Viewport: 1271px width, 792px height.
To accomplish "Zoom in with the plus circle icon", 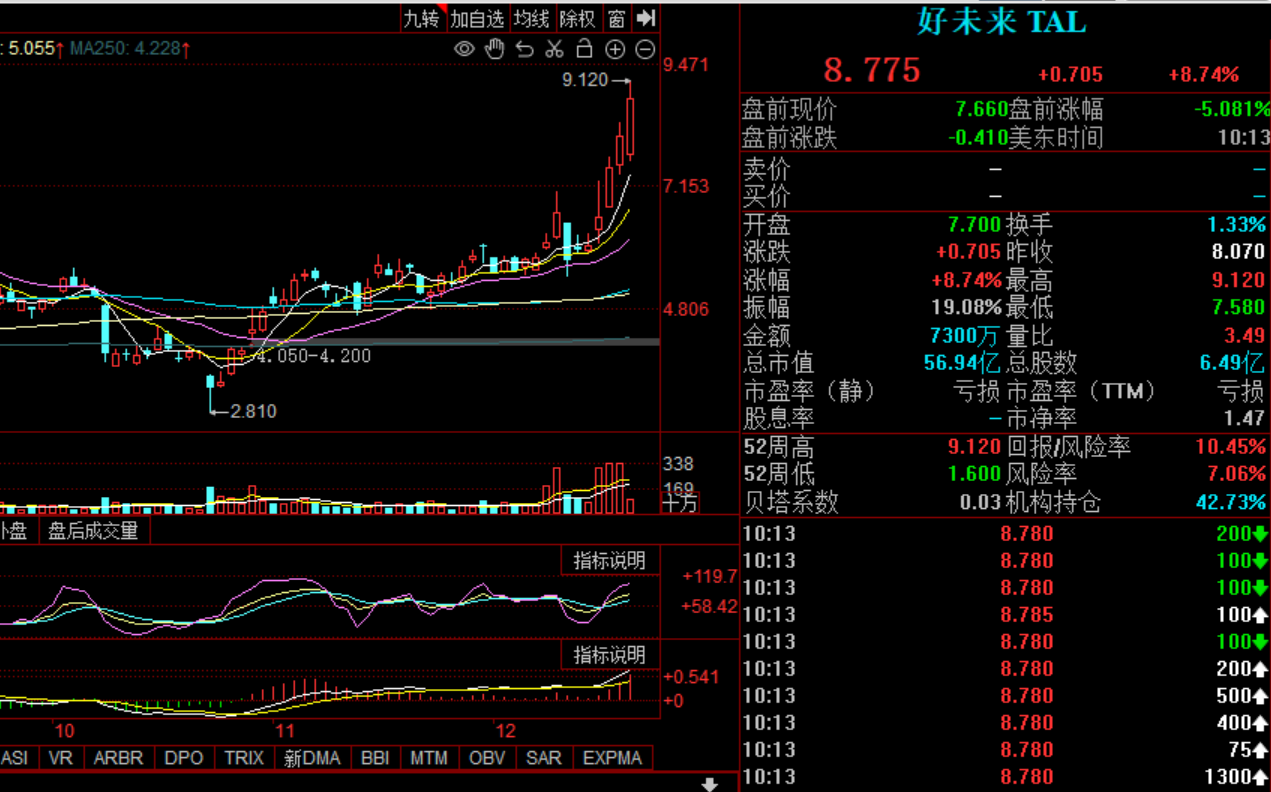I will coord(615,49).
